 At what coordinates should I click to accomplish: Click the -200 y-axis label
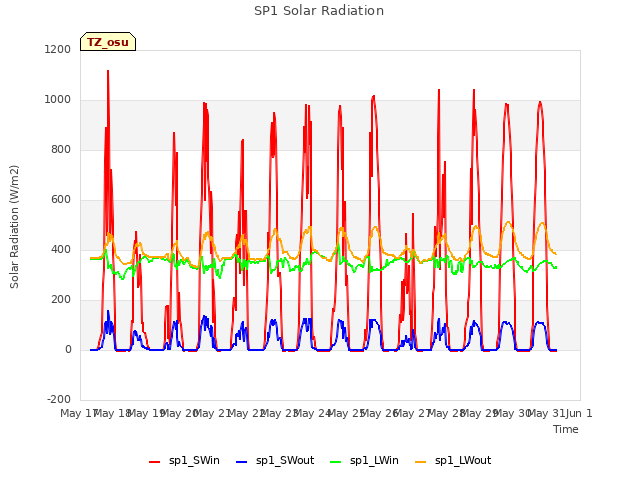[x=59, y=399]
